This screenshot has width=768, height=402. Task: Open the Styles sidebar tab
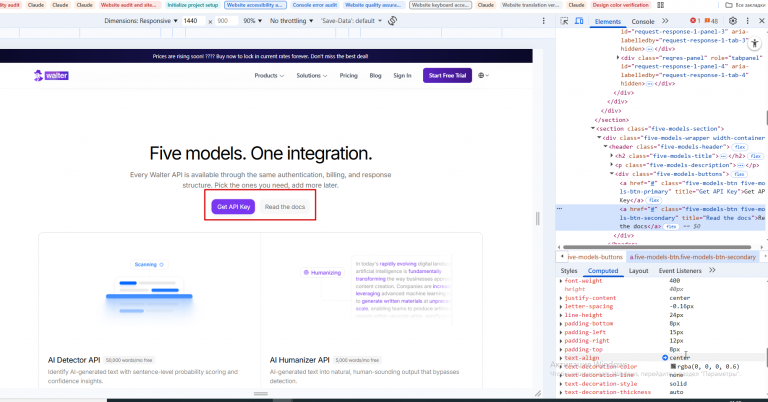point(569,270)
